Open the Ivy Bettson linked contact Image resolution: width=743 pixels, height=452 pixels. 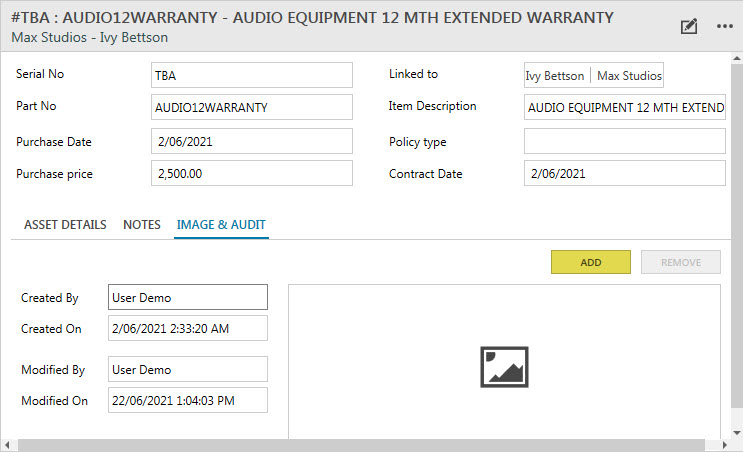click(555, 76)
